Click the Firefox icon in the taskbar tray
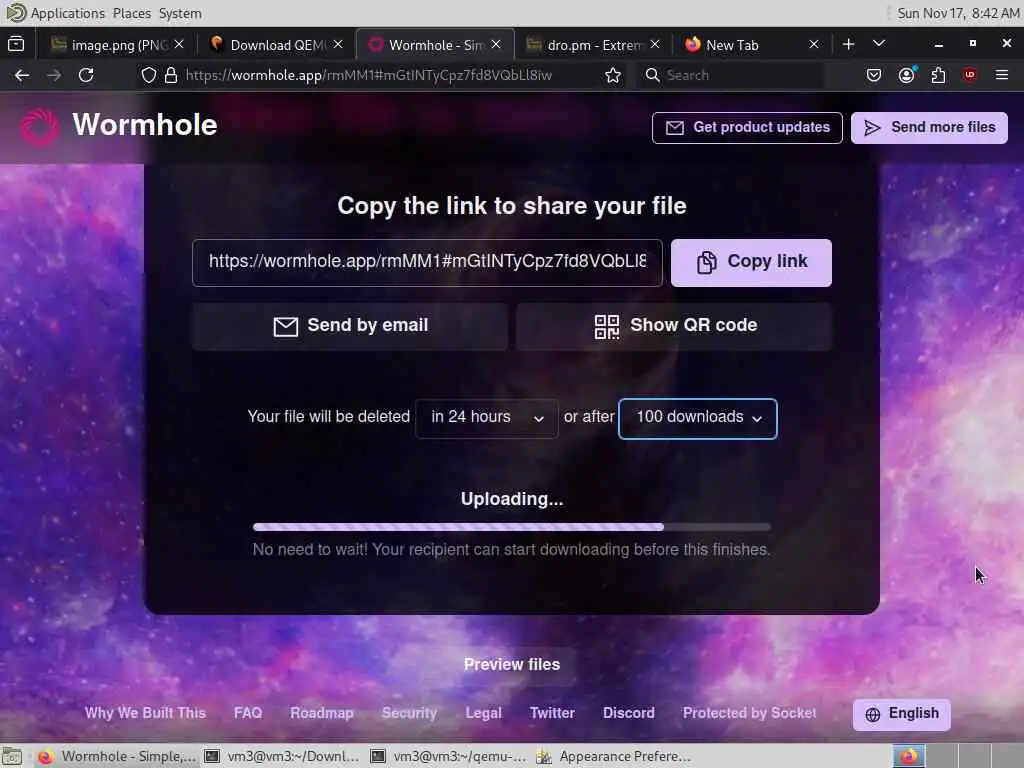Screen dimensions: 1024x768 909,756
